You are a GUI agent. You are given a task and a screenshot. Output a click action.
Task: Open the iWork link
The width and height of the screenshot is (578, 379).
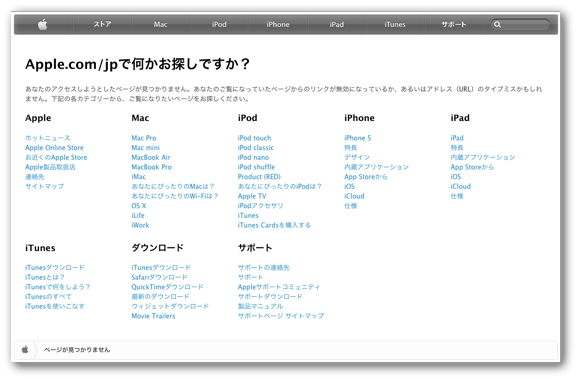click(140, 225)
